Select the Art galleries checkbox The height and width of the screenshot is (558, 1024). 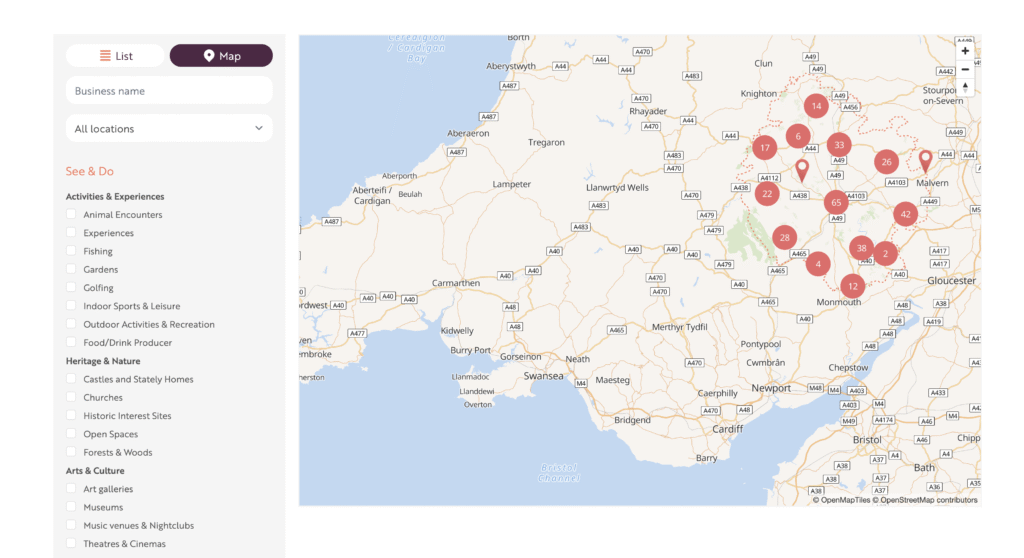(71, 489)
